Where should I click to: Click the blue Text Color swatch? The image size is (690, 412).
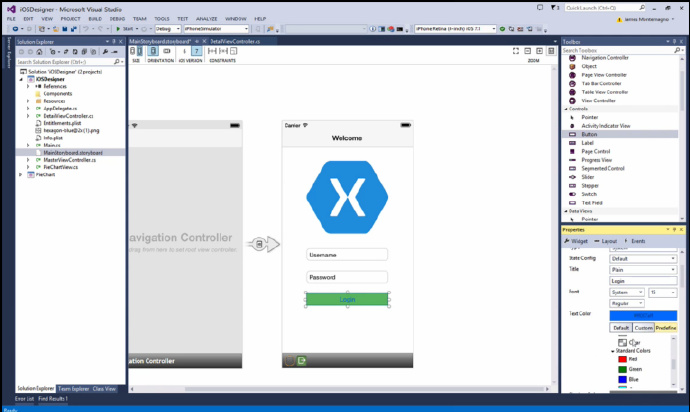click(643, 316)
